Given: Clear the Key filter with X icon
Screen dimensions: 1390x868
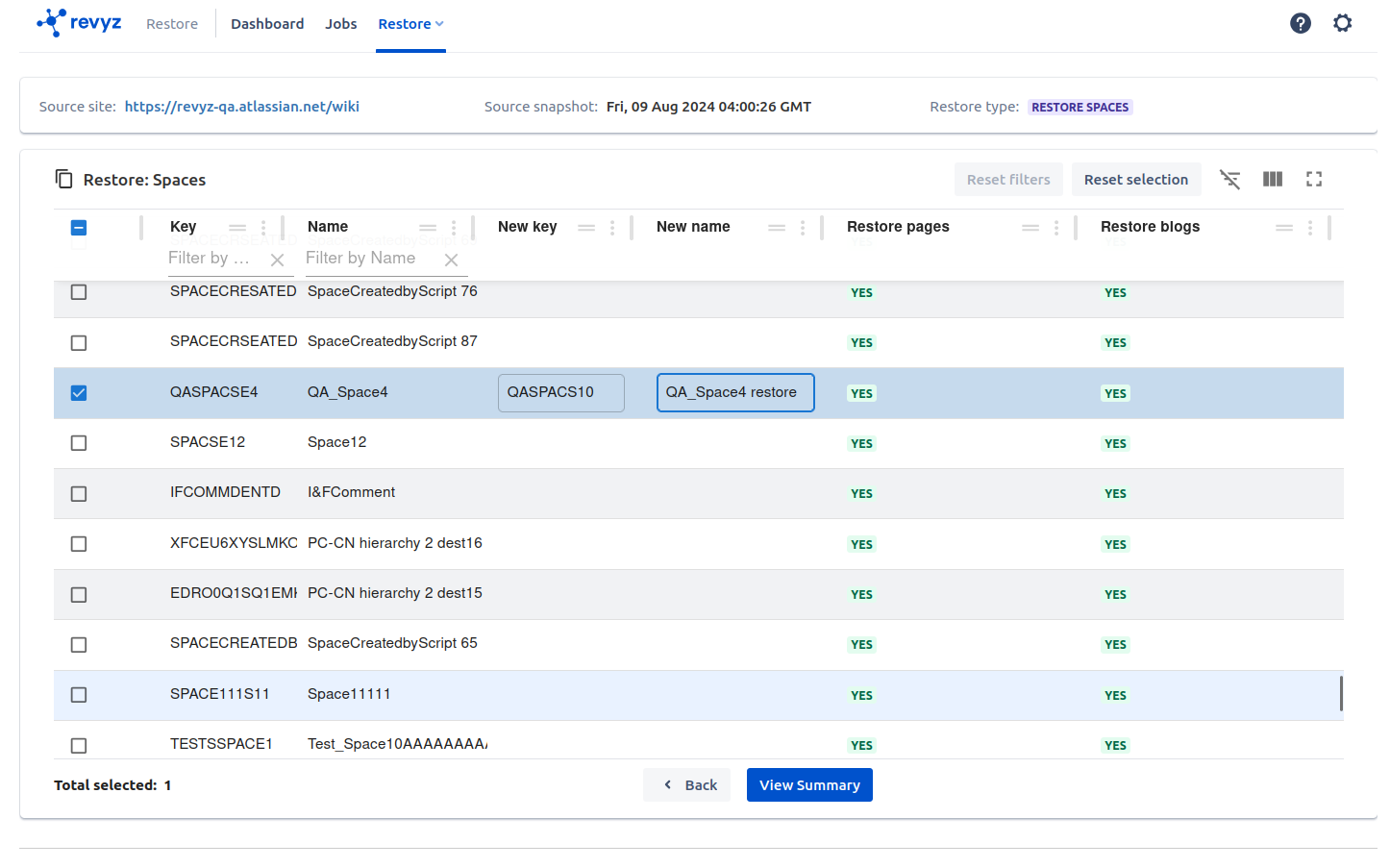Looking at the screenshot, I should coord(277,260).
